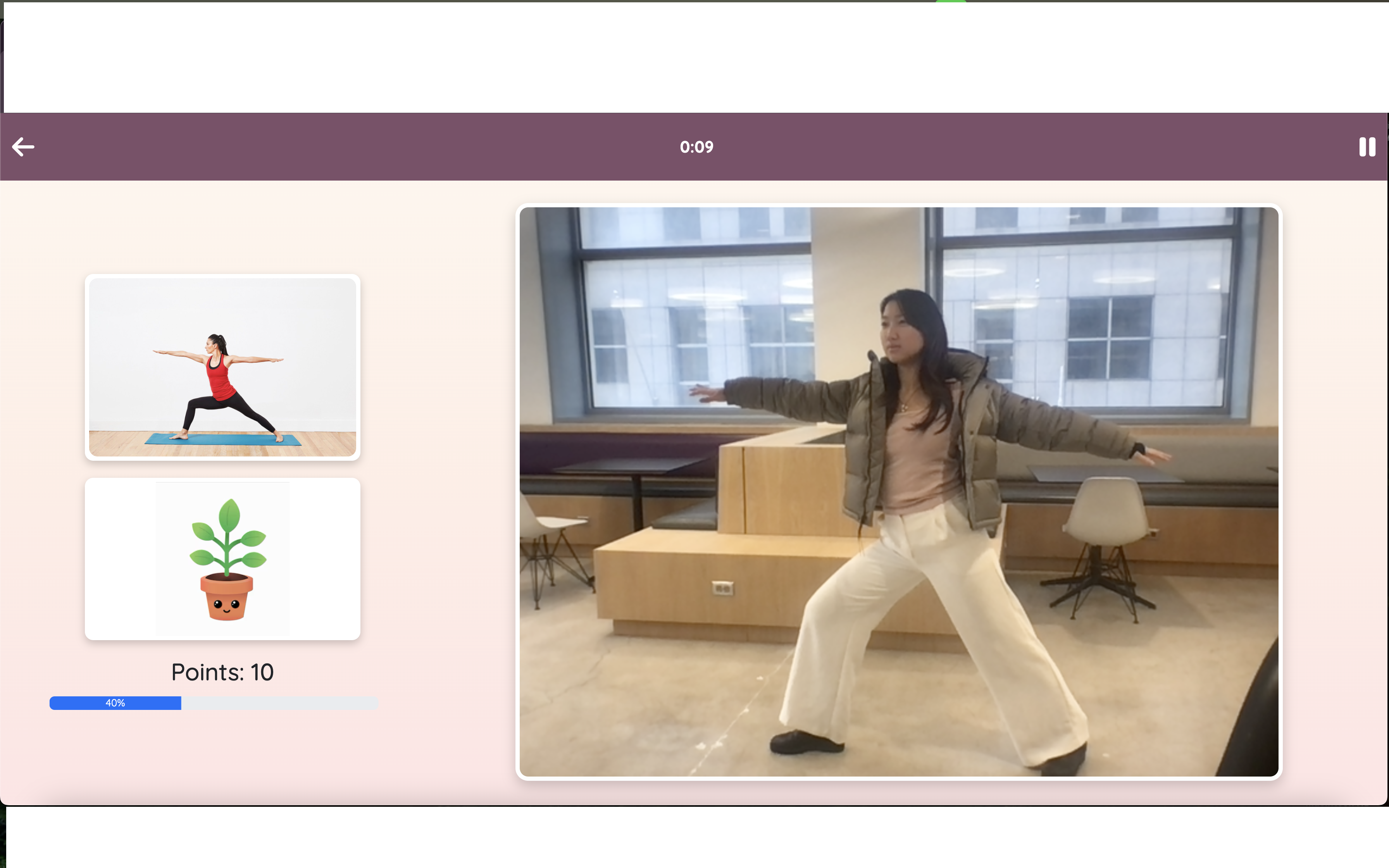Click the 0:09 countdown timer
Screen dimensions: 1389x868
[696, 147]
